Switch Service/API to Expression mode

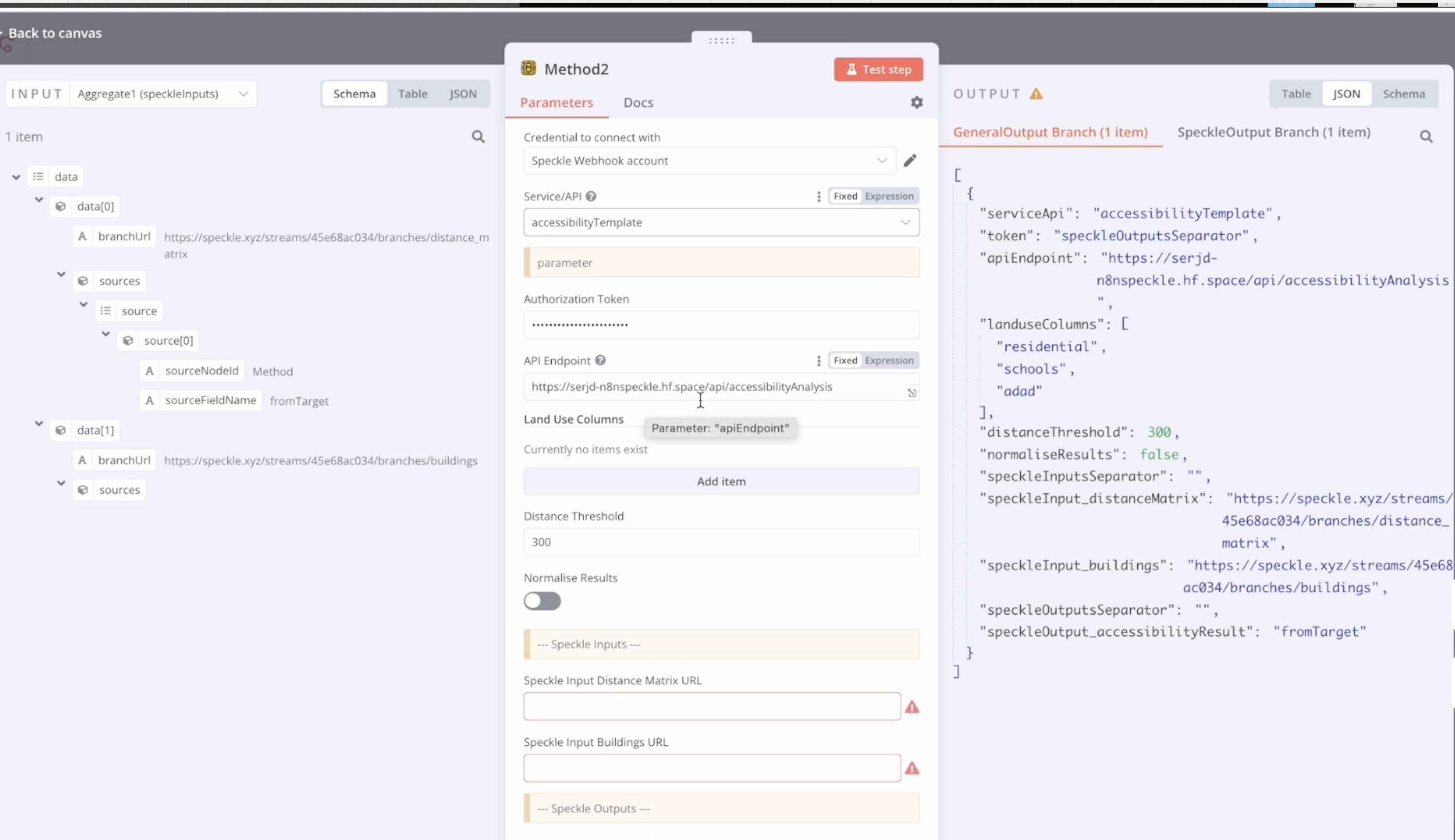coord(889,196)
